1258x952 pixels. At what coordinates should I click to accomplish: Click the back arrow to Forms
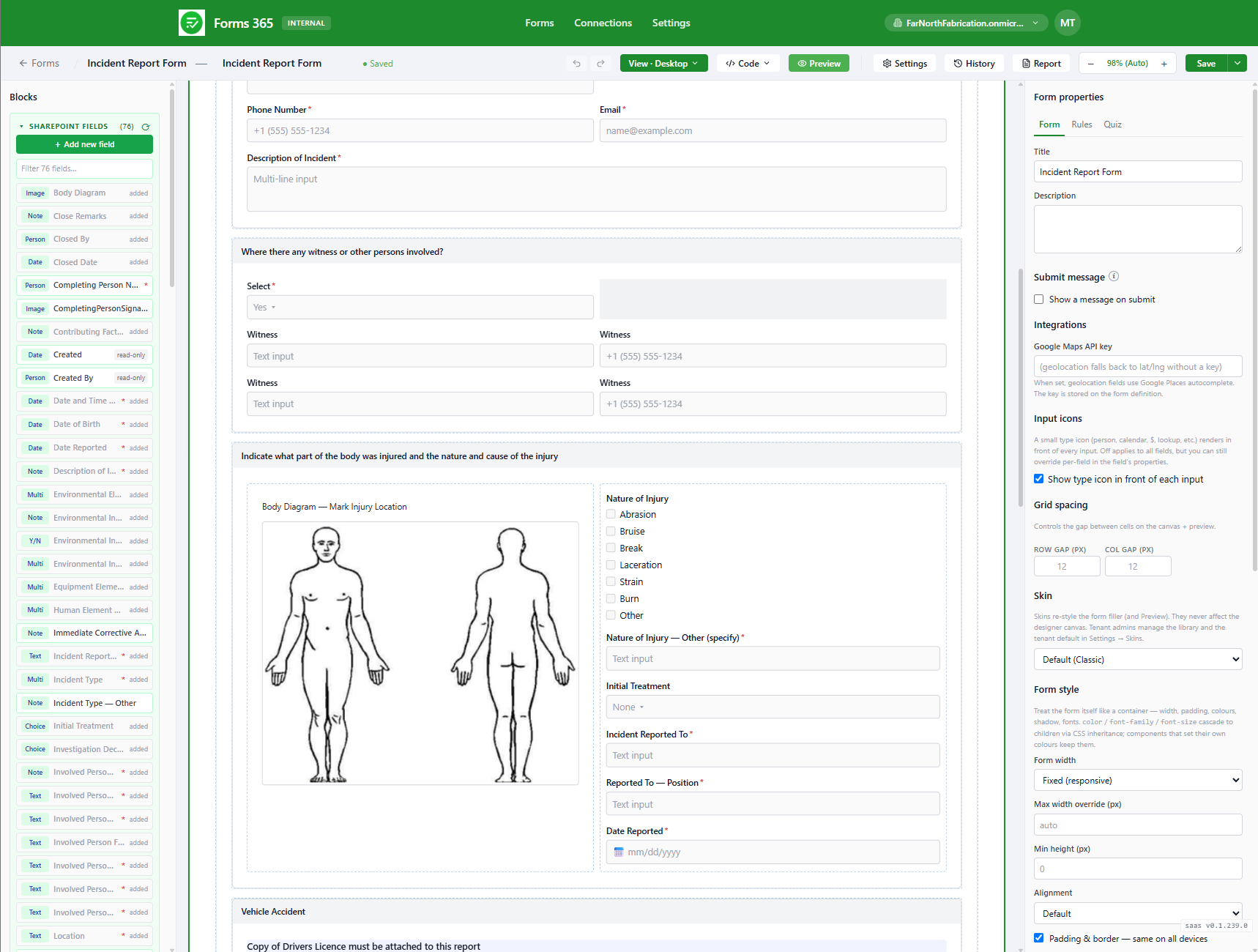click(x=23, y=63)
